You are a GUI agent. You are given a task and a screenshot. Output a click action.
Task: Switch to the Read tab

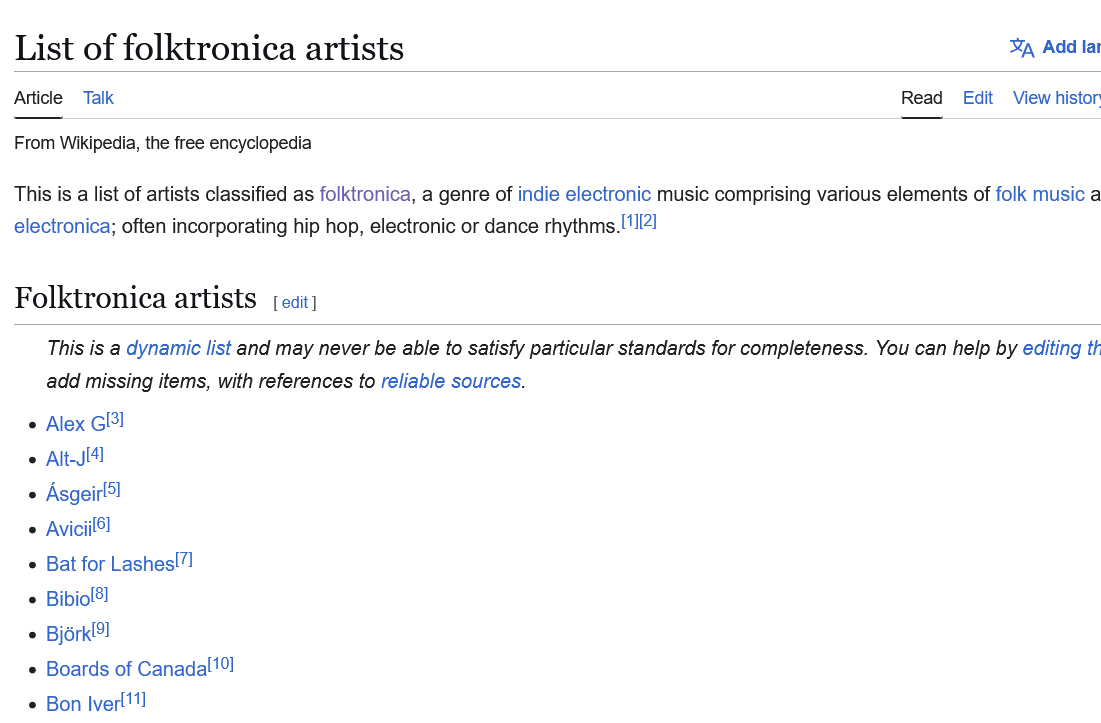pos(921,98)
